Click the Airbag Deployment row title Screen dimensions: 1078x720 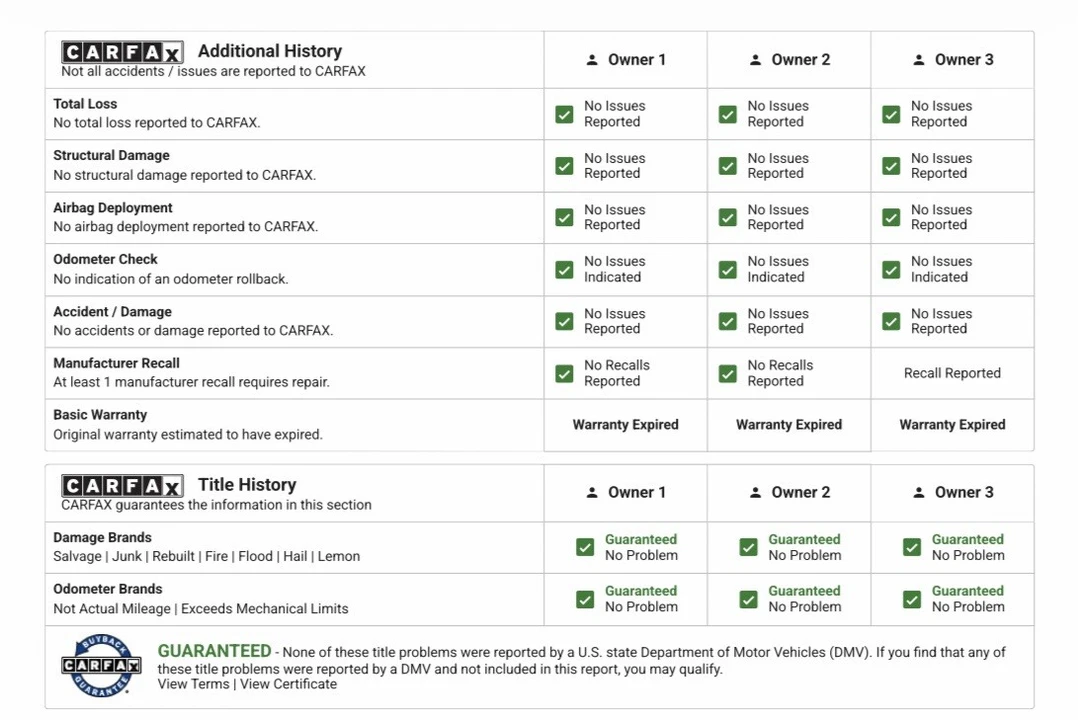tap(113, 208)
